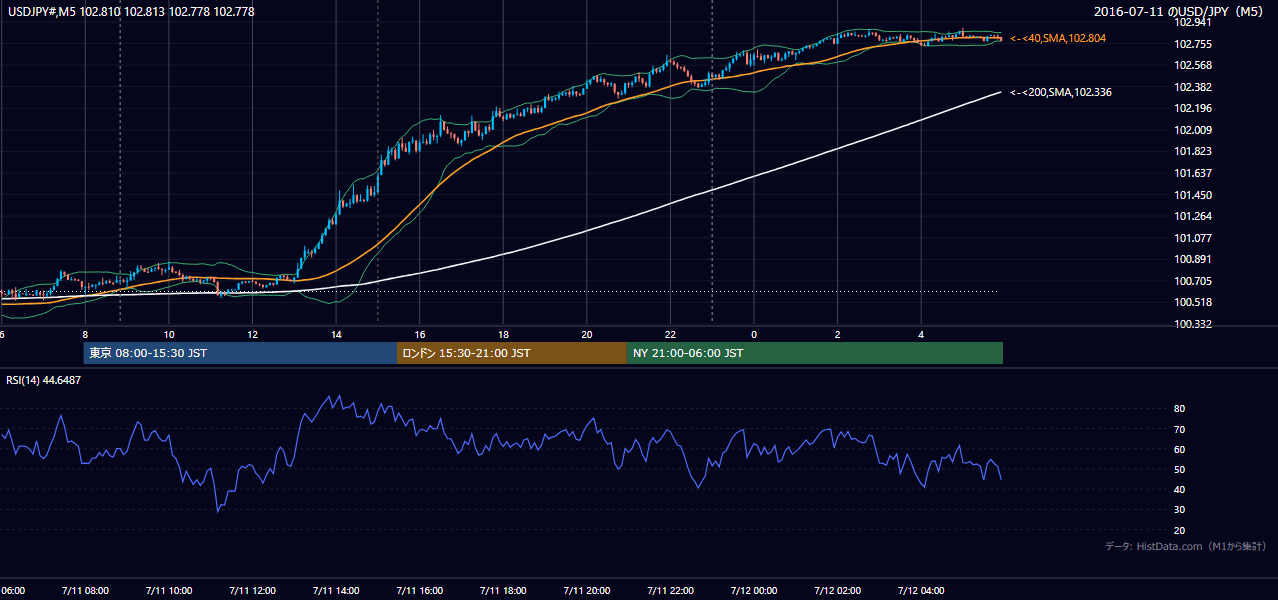Click the 7/12 04:00 bottom time label
1278x600 pixels.
coord(922,590)
